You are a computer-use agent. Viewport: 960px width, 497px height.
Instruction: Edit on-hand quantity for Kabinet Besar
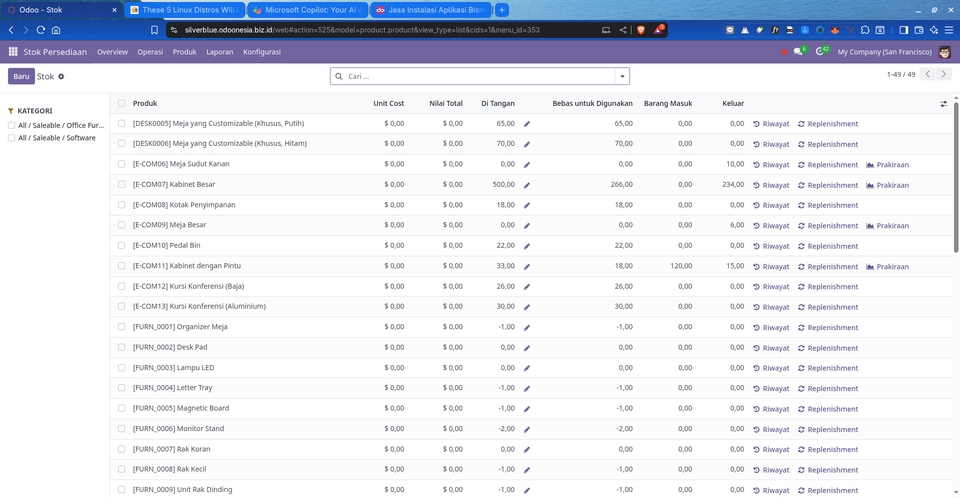pos(527,185)
